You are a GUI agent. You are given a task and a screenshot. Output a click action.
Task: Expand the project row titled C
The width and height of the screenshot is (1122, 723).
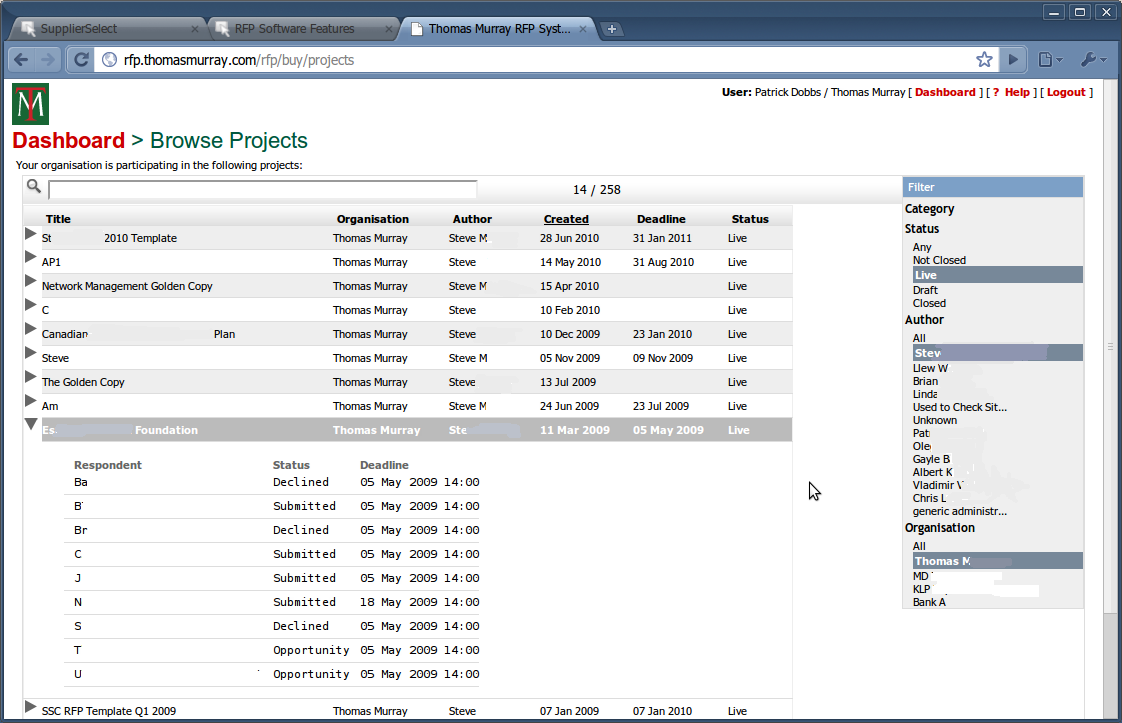point(30,305)
